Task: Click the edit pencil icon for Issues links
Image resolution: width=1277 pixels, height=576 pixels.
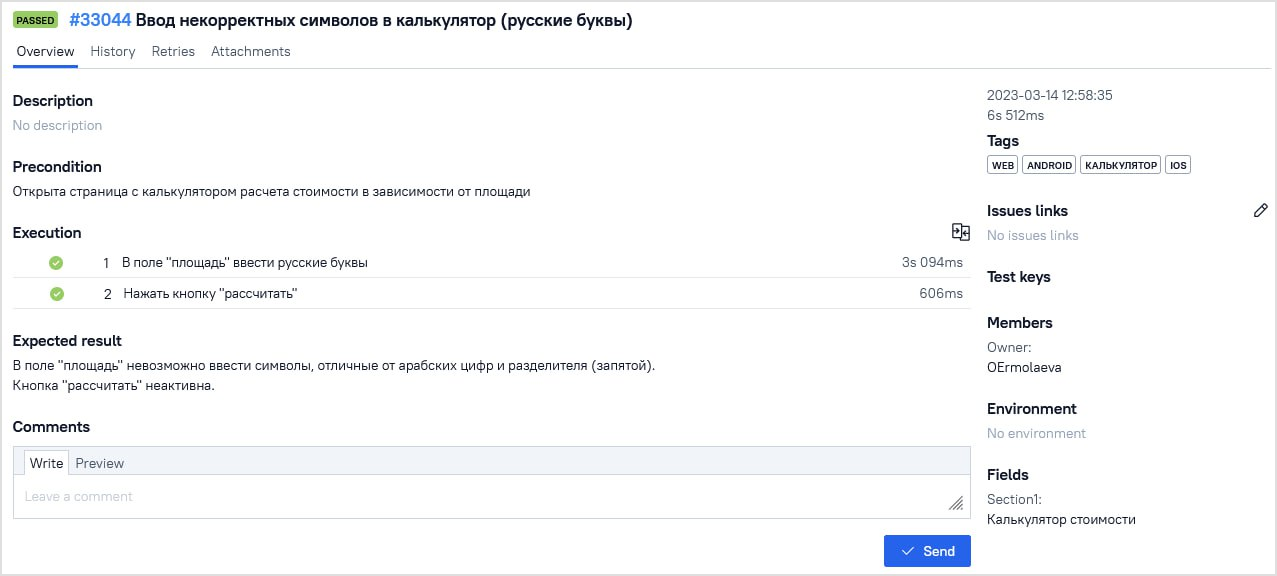Action: (1260, 210)
